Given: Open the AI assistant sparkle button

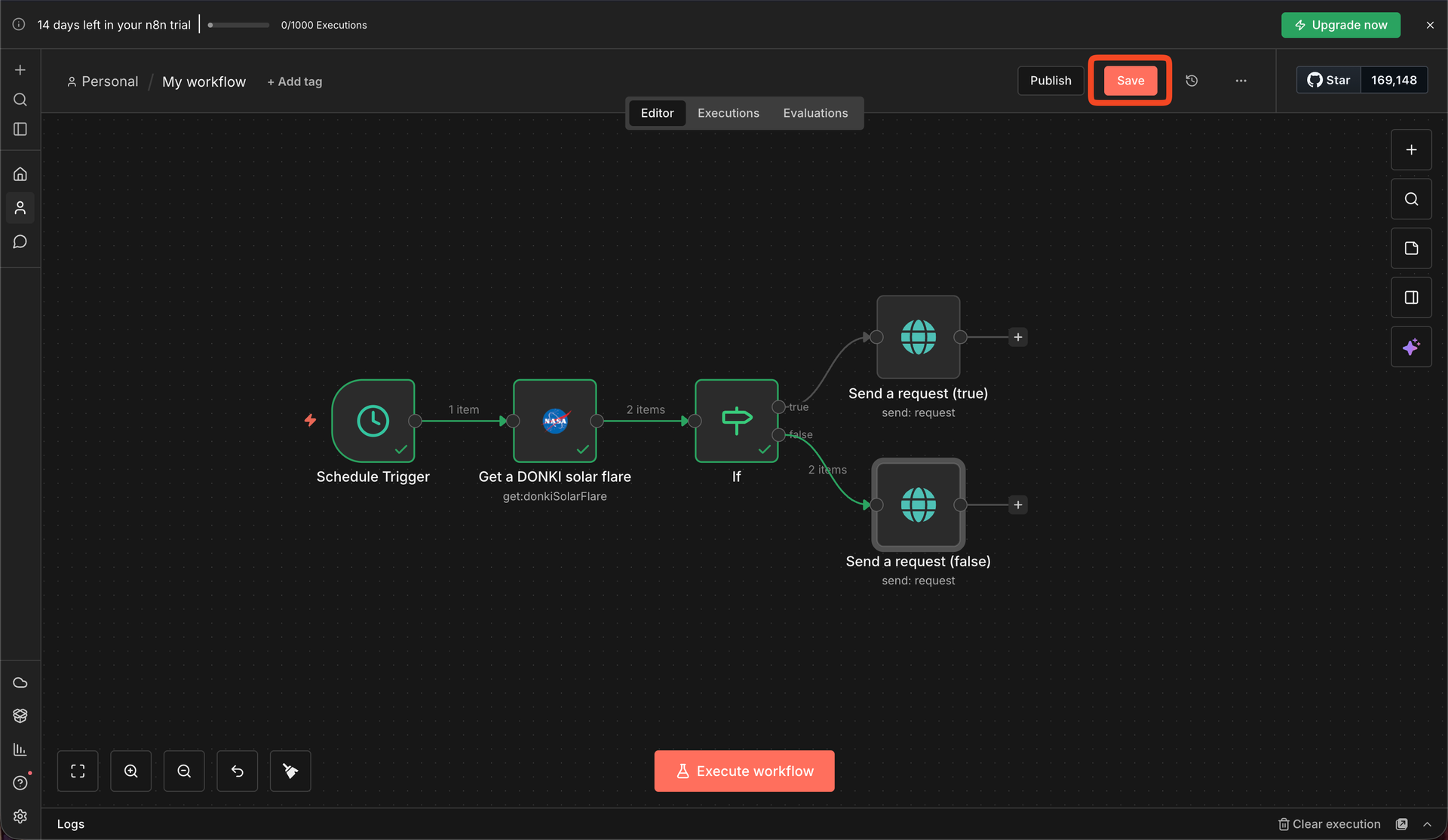Looking at the screenshot, I should pyautogui.click(x=1411, y=347).
